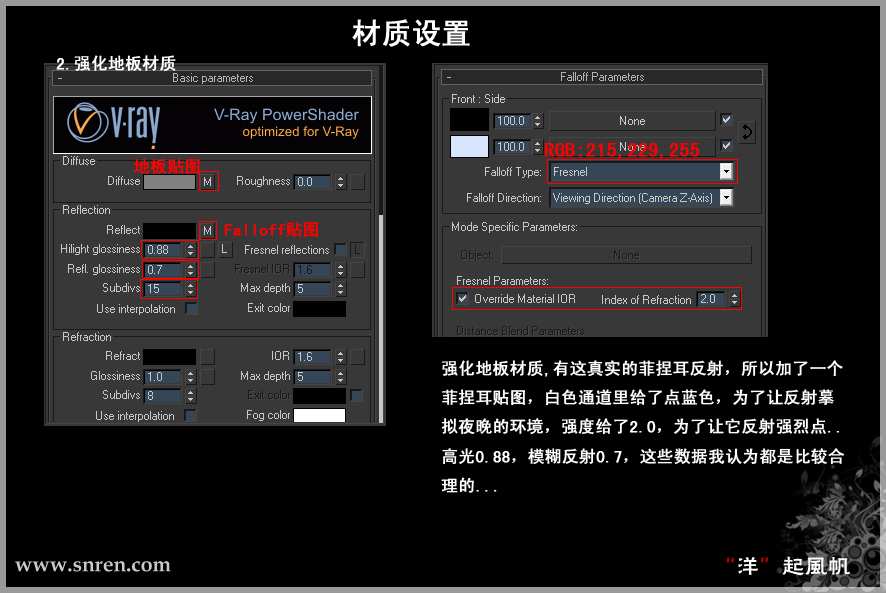Toggle Reflection Use interpolation checkbox
The width and height of the screenshot is (886, 593).
[x=191, y=309]
